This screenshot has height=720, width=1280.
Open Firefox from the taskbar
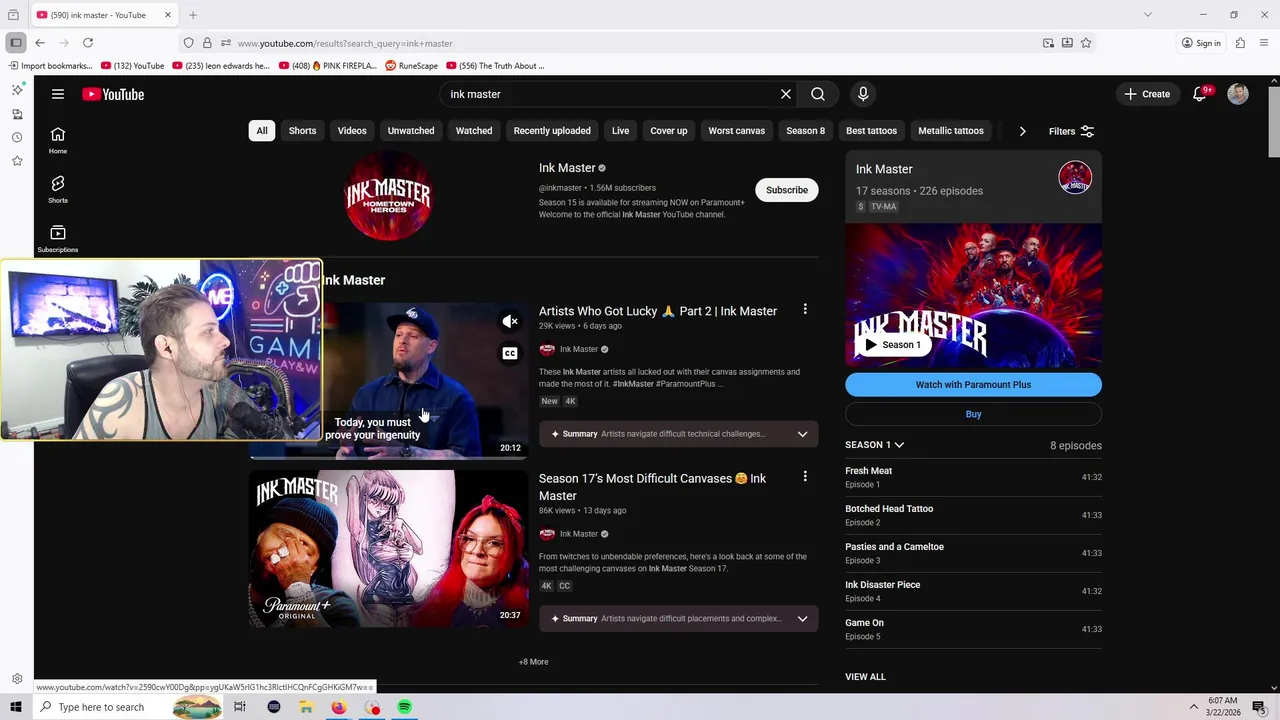point(339,707)
